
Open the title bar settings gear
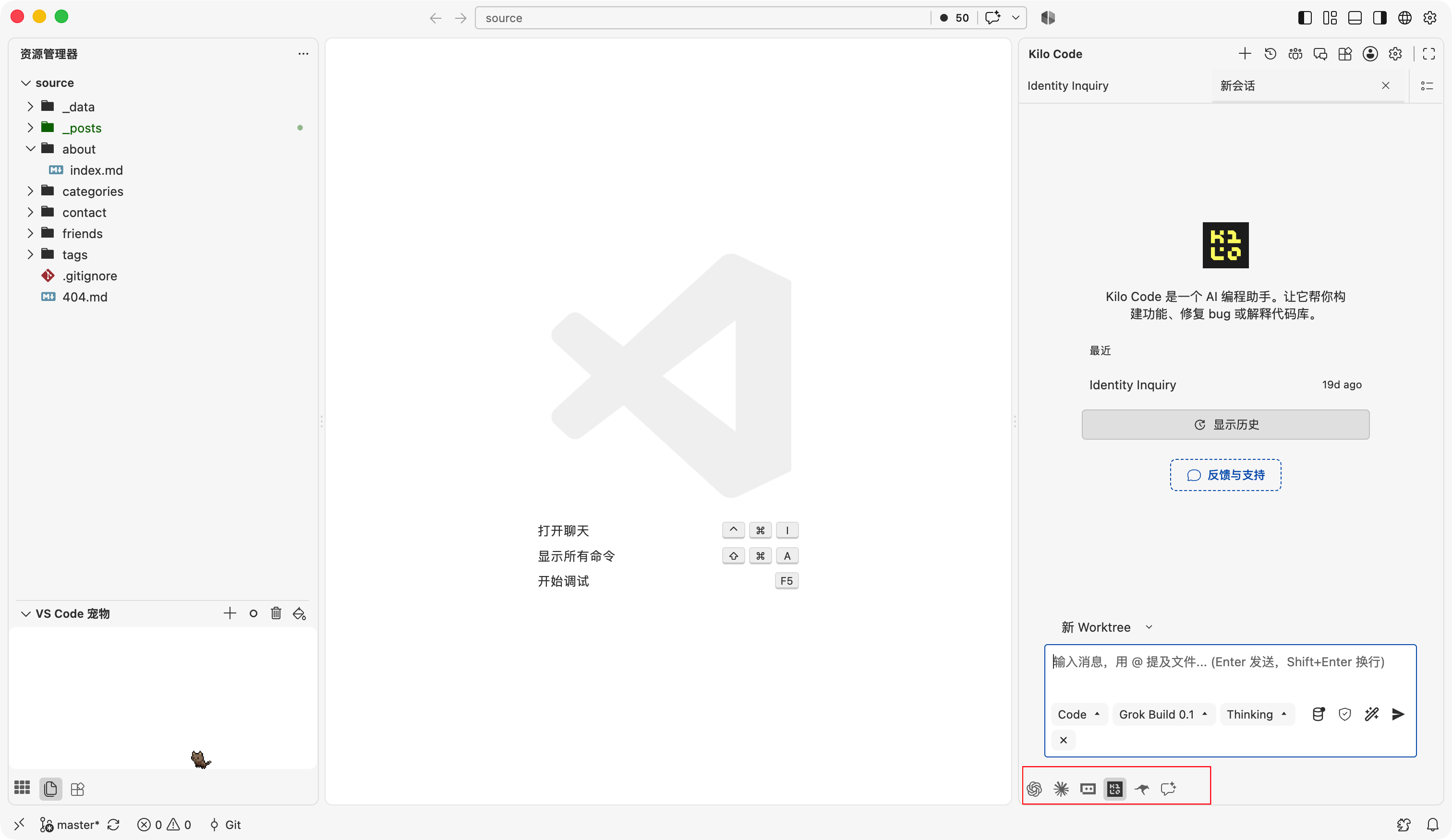[1430, 18]
